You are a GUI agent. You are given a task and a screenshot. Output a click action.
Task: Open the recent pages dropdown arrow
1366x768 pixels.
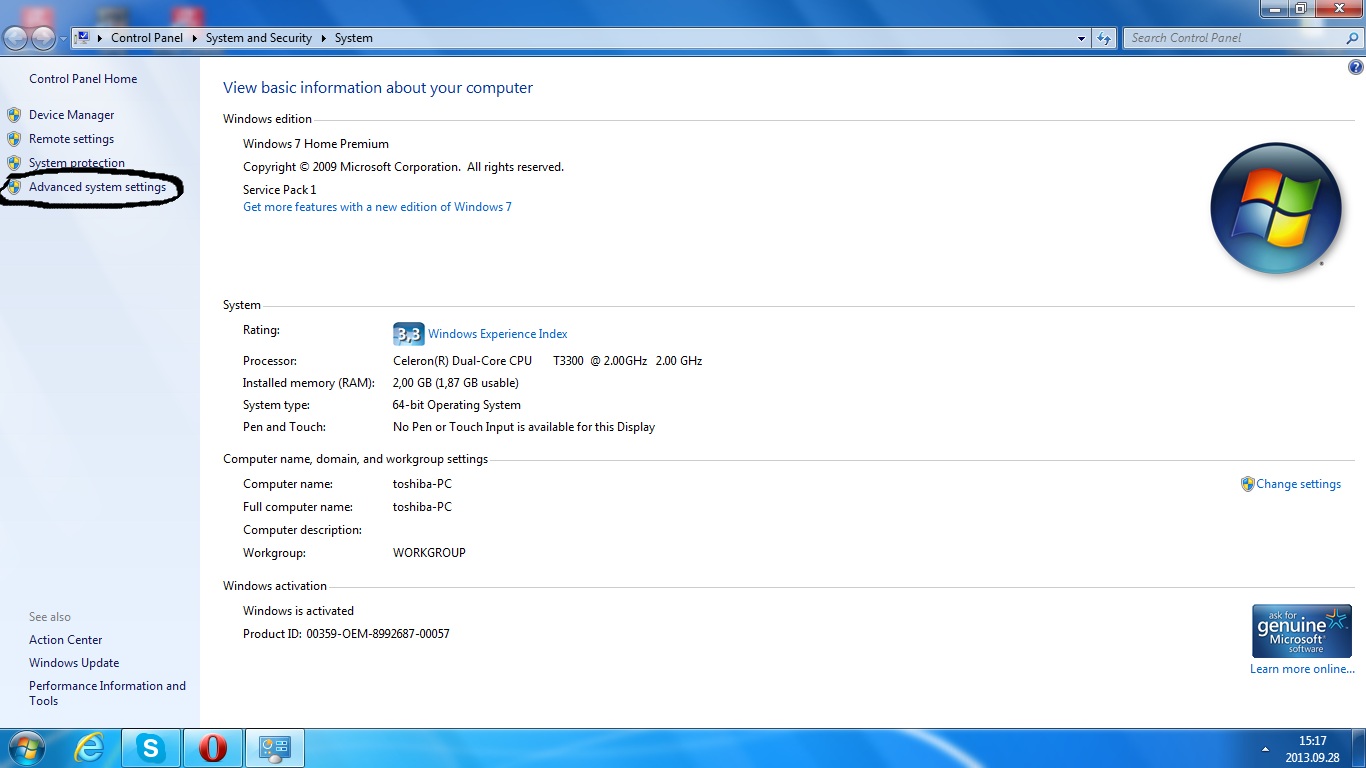63,39
